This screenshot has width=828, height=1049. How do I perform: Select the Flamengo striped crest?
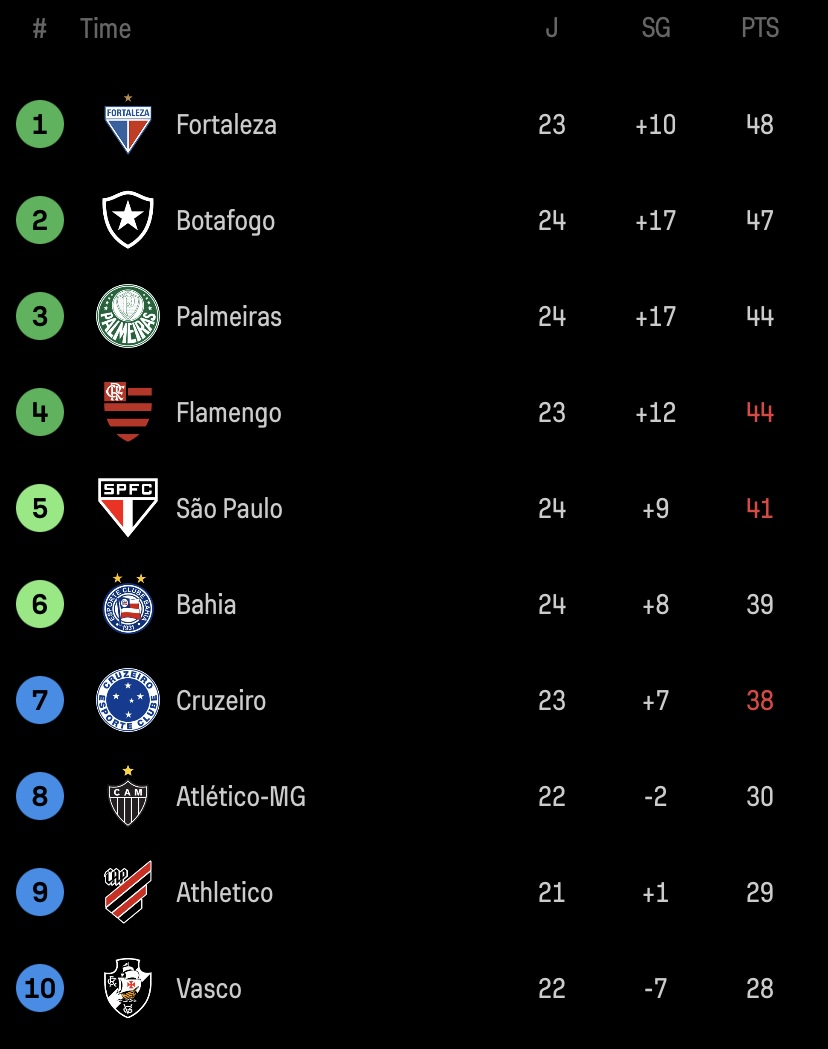pos(128,411)
